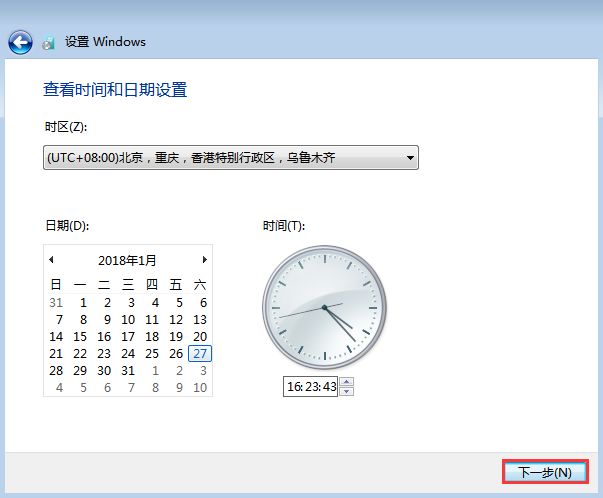Select the black January 31 date
603x498 pixels.
(x=128, y=370)
